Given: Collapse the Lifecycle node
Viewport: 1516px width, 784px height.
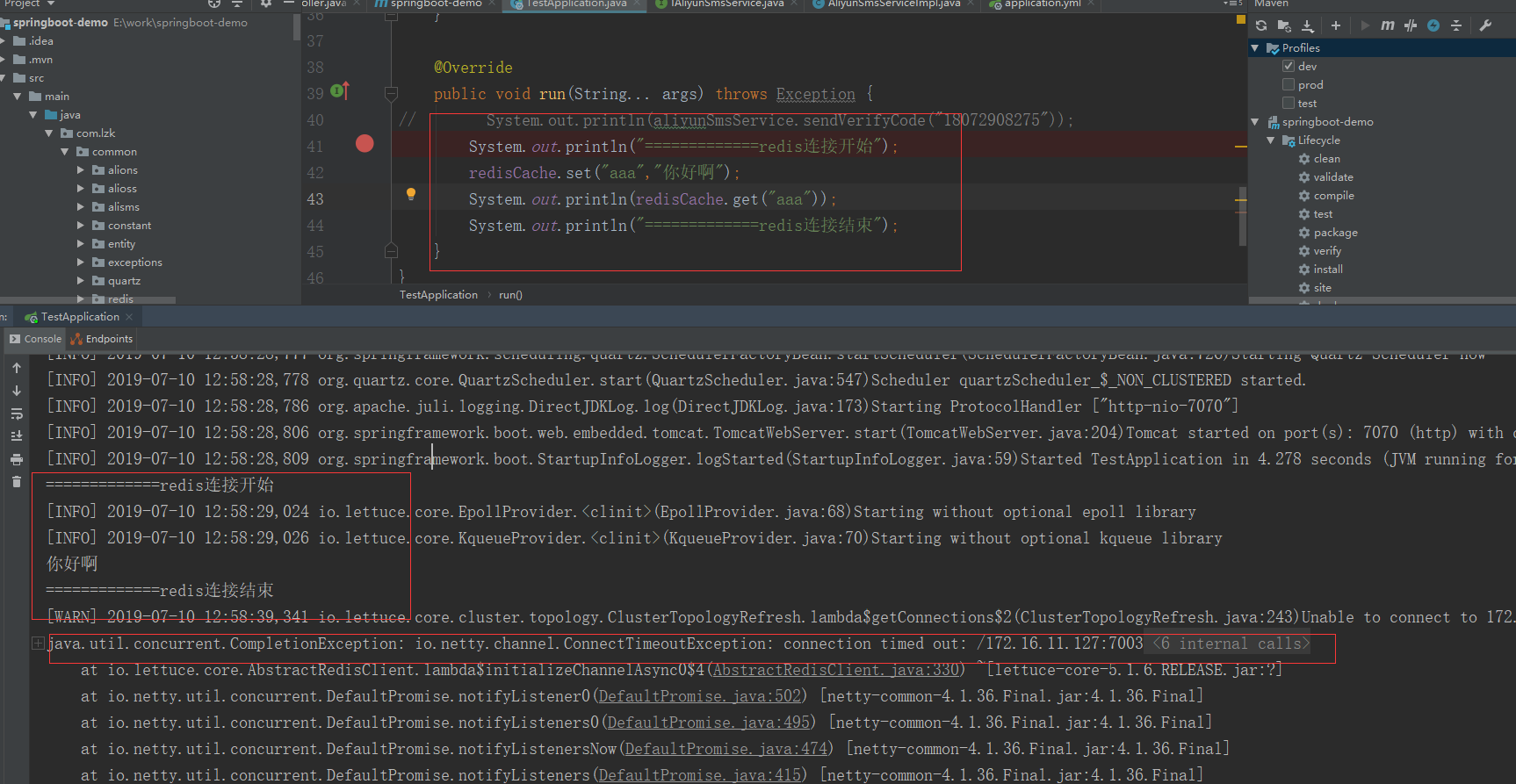Looking at the screenshot, I should click(x=1271, y=140).
